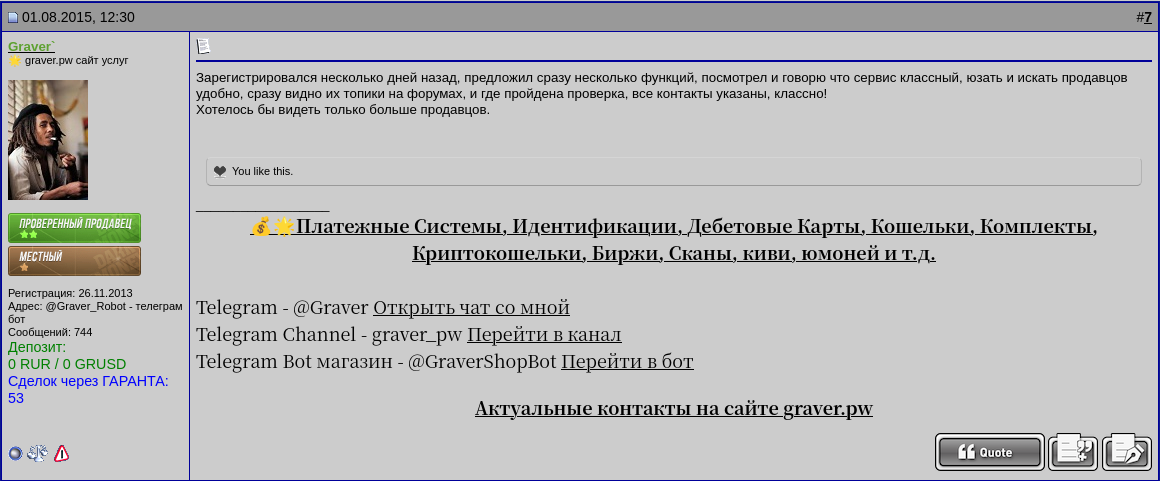
Task: Click the Хотелось бы видеть только больше продавцов sentence
Action: (343, 110)
